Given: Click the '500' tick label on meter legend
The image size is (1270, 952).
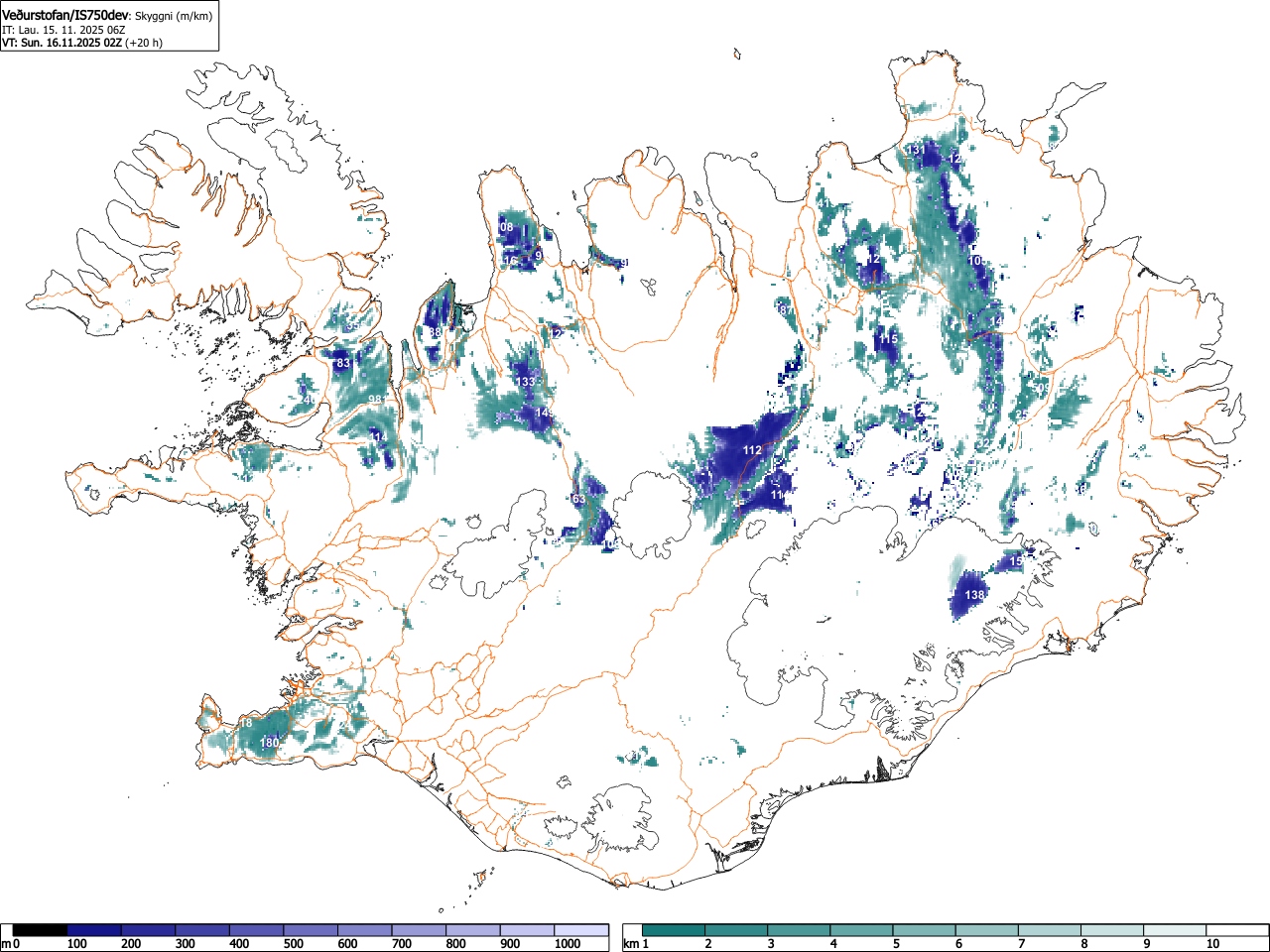Looking at the screenshot, I should (x=293, y=944).
